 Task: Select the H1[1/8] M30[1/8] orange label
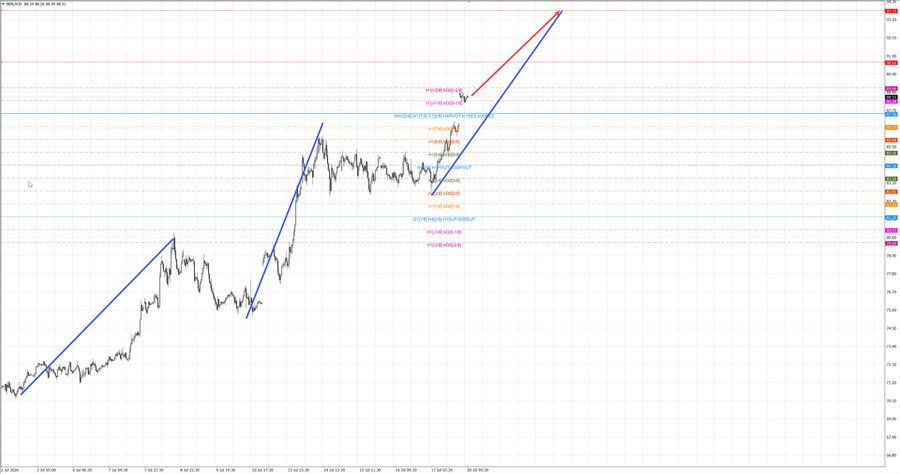click(444, 206)
